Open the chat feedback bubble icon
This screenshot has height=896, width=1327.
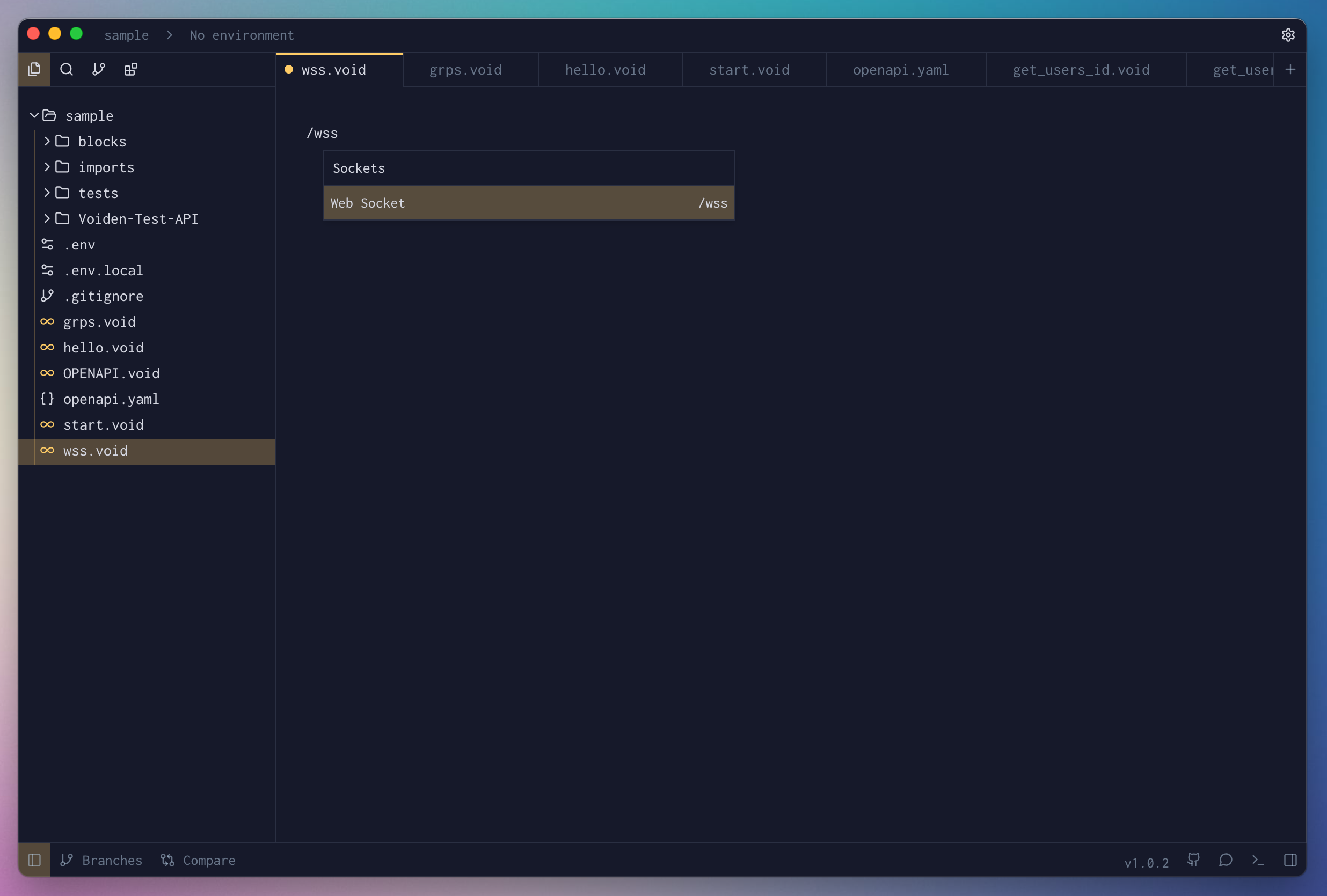click(x=1226, y=860)
